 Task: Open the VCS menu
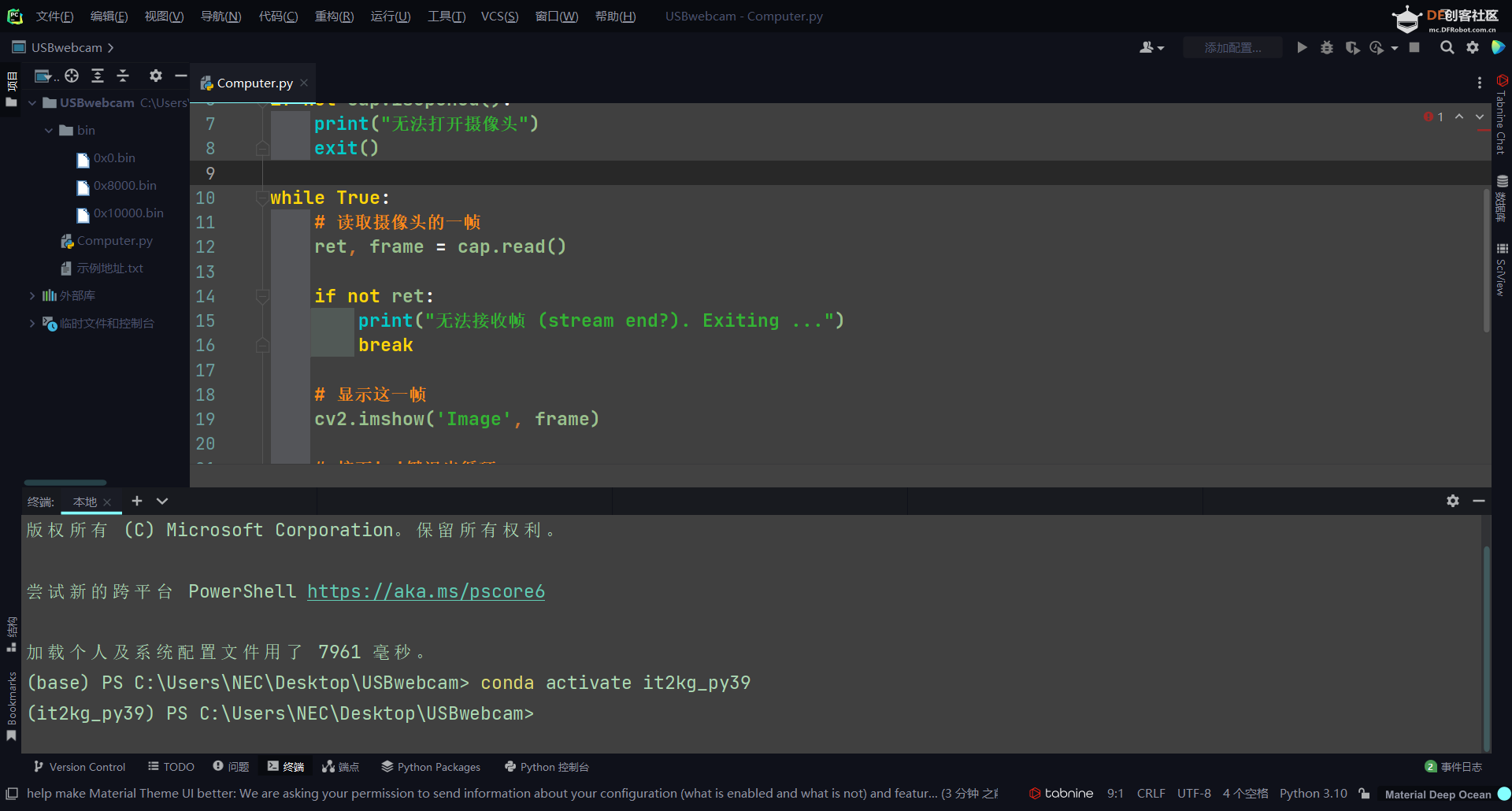(x=499, y=17)
